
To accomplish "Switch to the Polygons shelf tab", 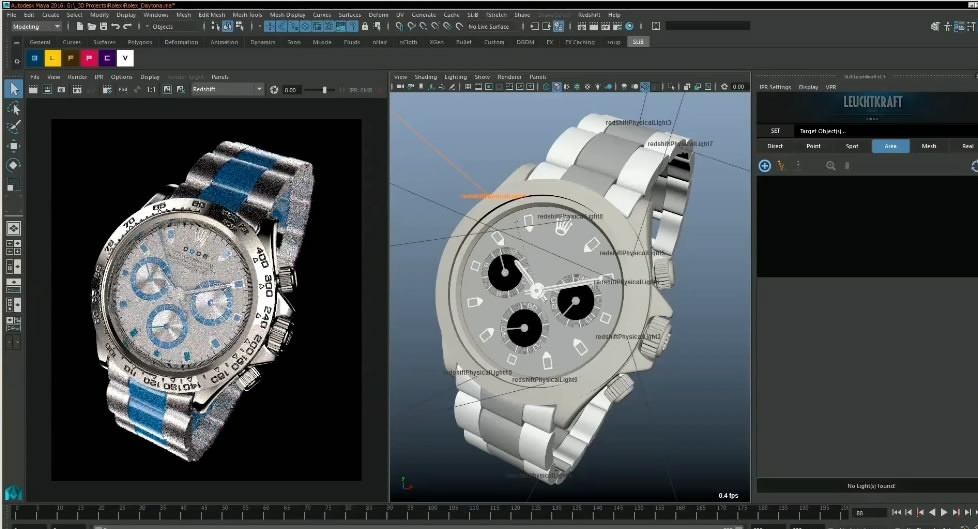I will point(140,42).
